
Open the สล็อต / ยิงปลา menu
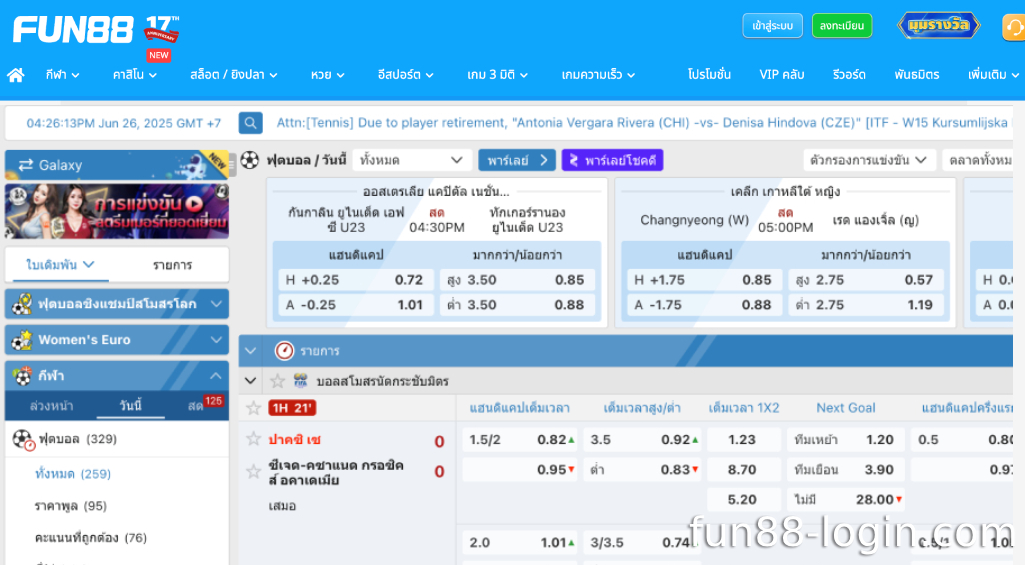[x=233, y=75]
